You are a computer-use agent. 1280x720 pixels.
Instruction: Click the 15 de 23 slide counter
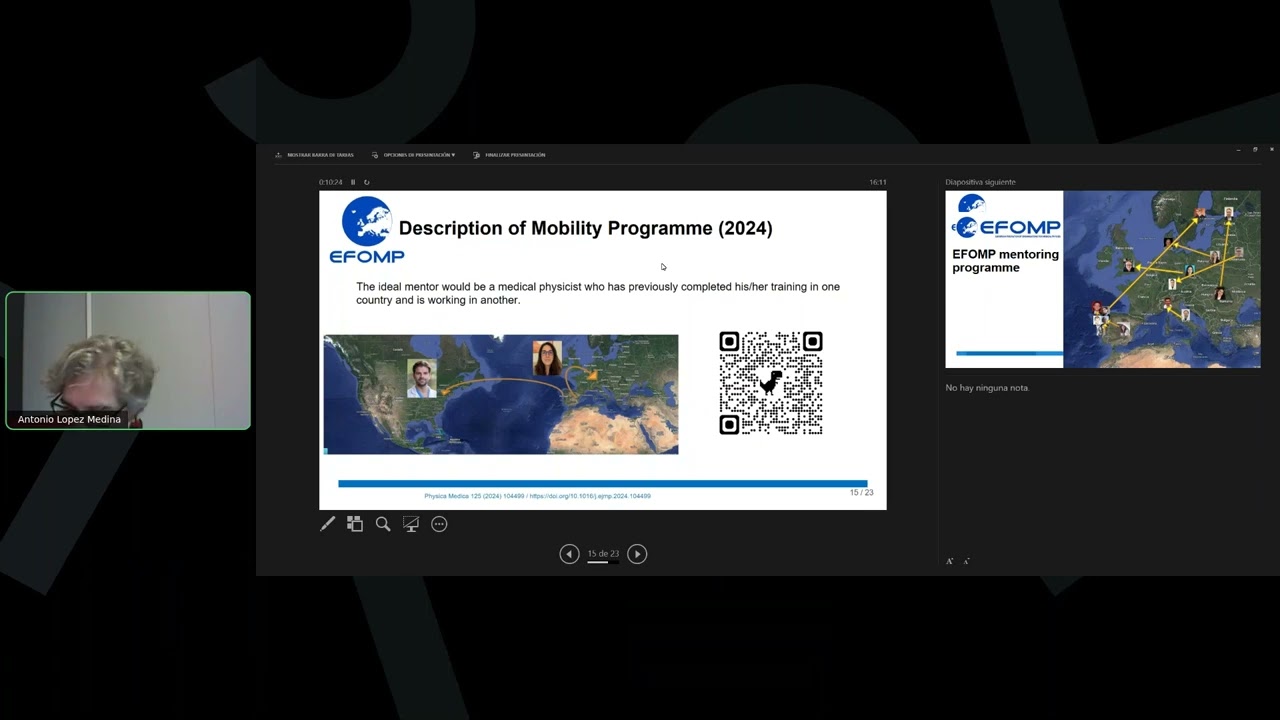coord(603,553)
